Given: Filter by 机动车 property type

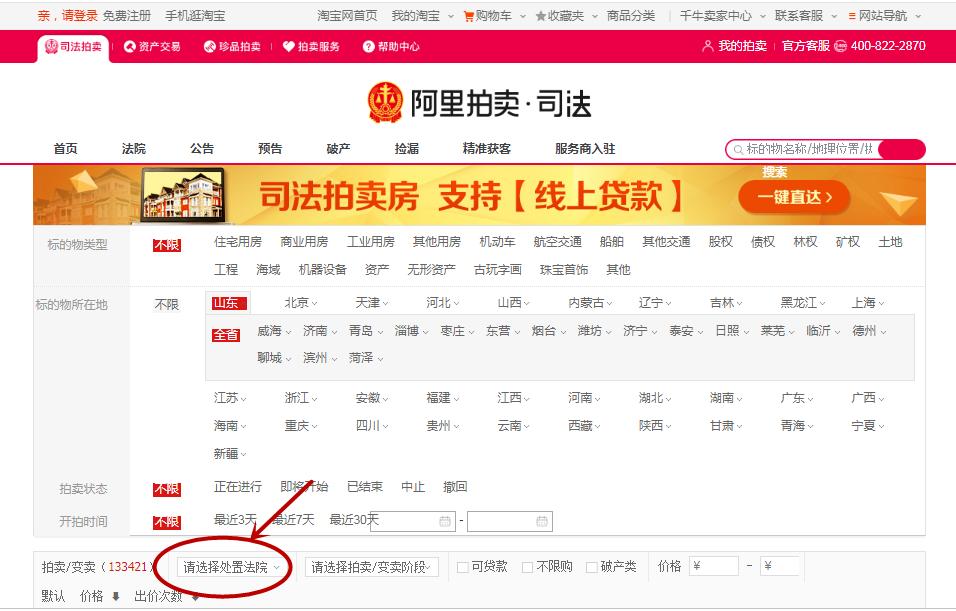Looking at the screenshot, I should pyautogui.click(x=497, y=242).
